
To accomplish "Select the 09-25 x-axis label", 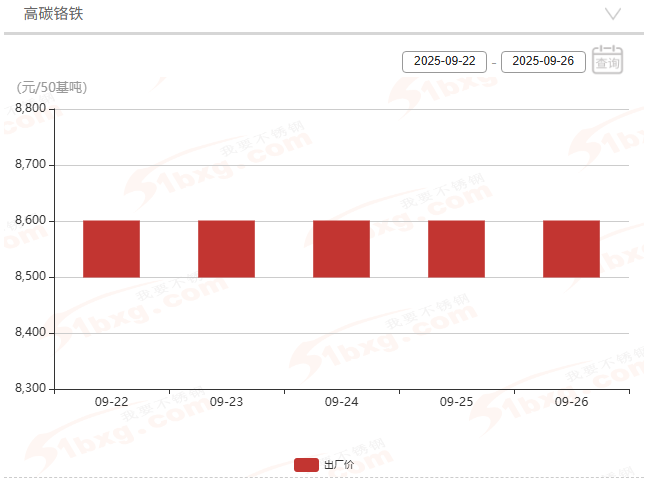I will pyautogui.click(x=456, y=401).
